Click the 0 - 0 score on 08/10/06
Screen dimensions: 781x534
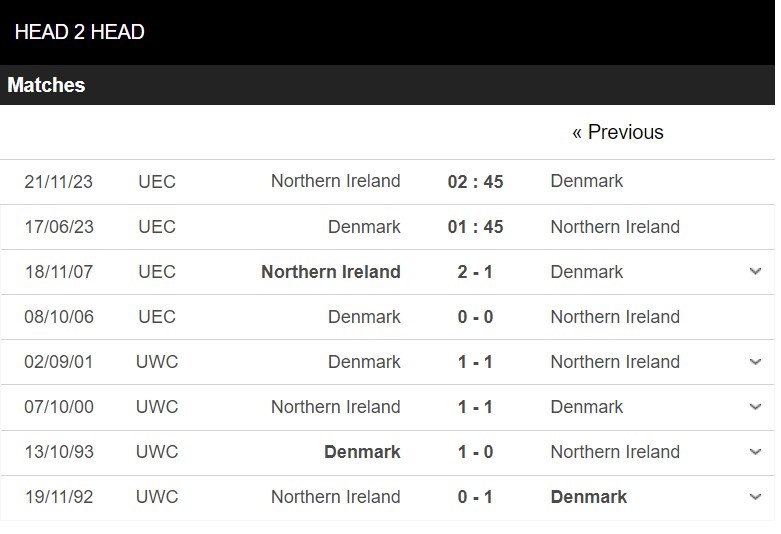475,317
